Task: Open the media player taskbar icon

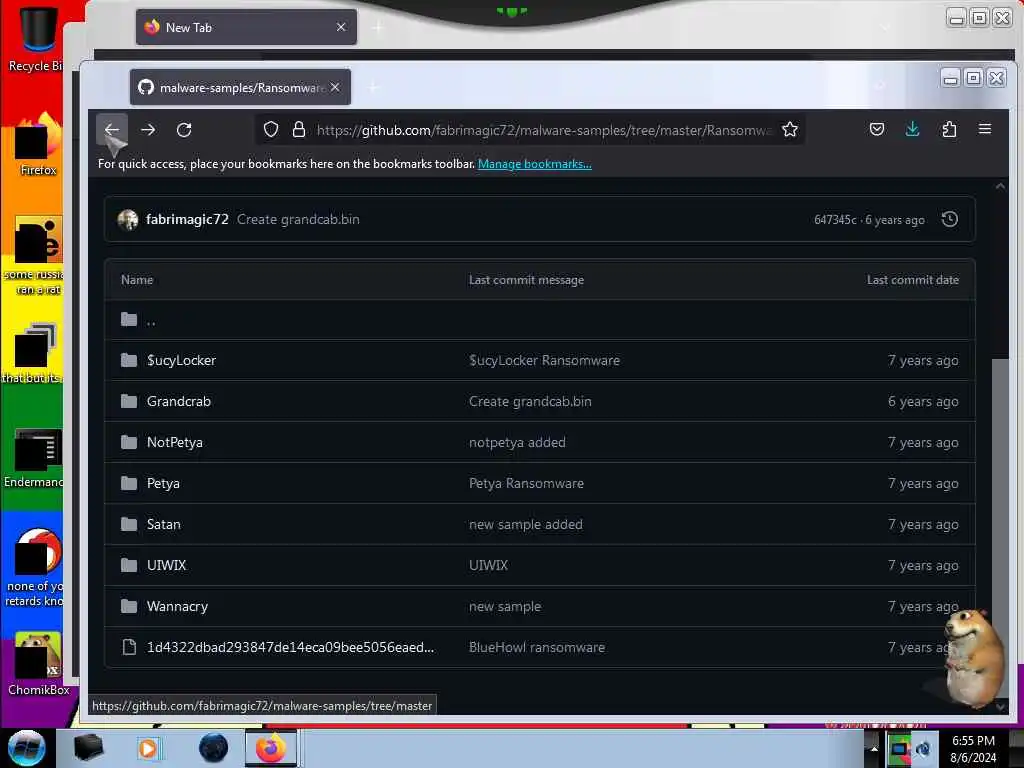Action: click(149, 748)
